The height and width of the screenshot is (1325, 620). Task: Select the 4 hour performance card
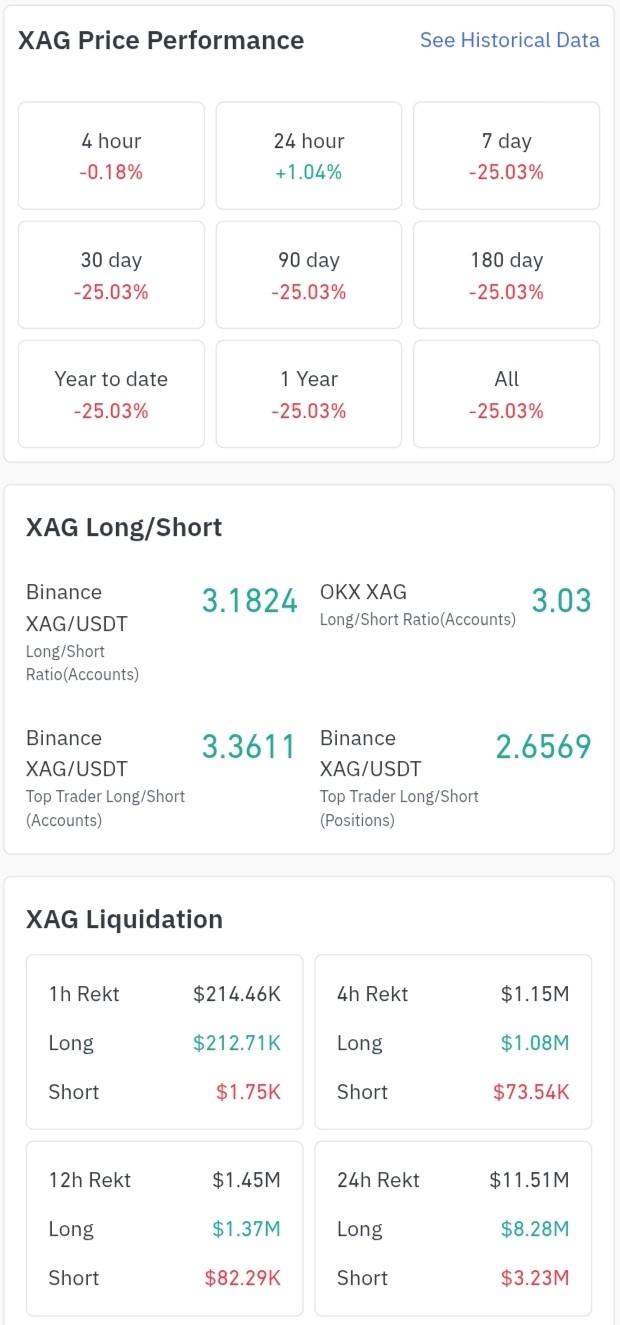click(x=111, y=156)
